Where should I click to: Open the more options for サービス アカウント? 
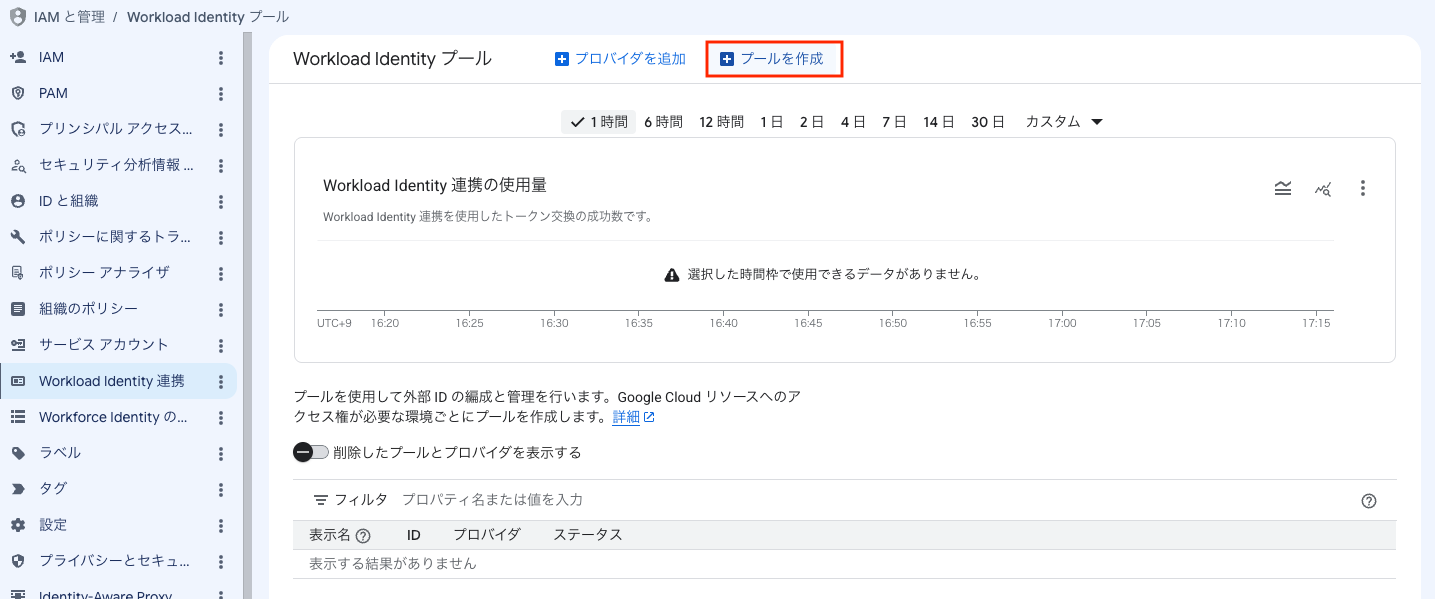(221, 345)
